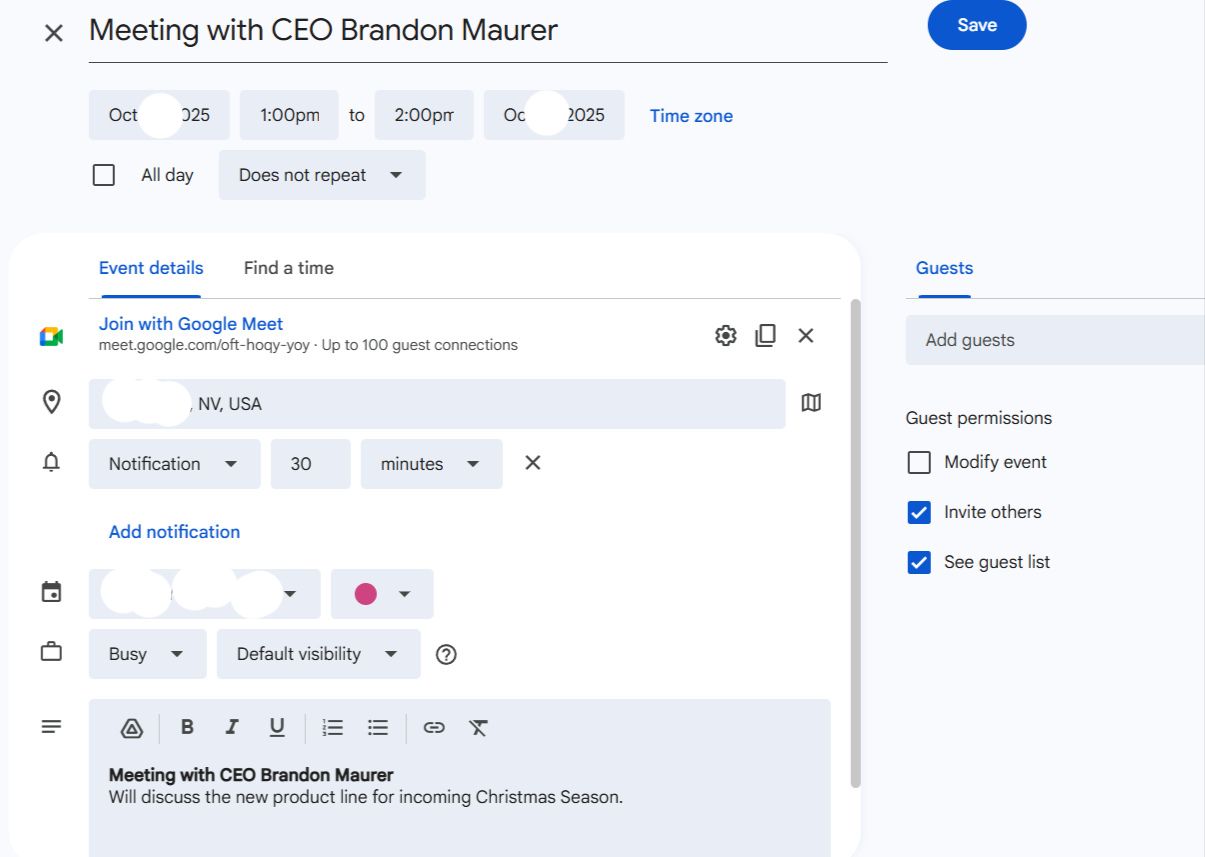Click the Save button
1205x857 pixels.
coord(976,26)
